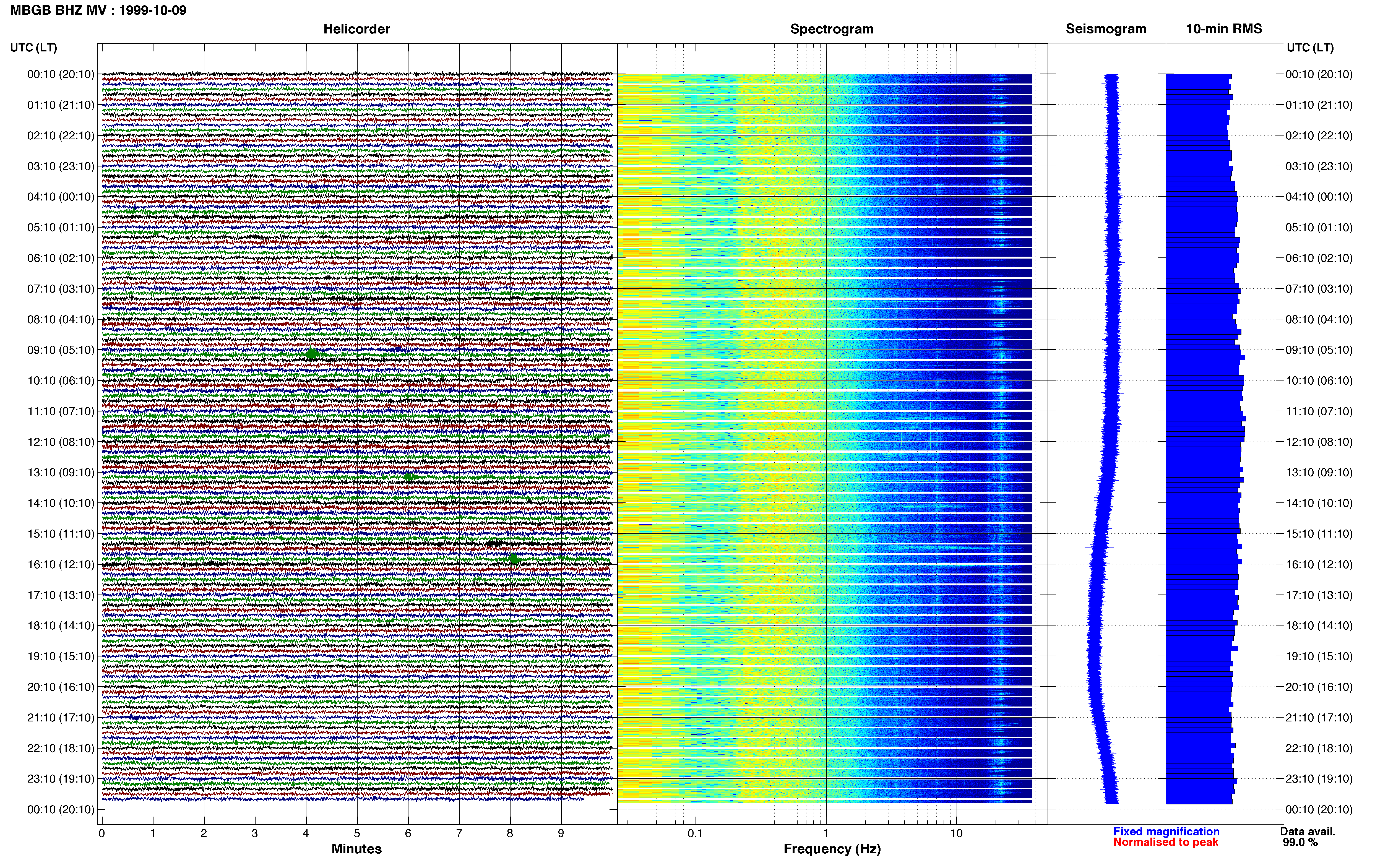
Task: Click minute tick label "5" under helicorder
Action: [x=357, y=833]
